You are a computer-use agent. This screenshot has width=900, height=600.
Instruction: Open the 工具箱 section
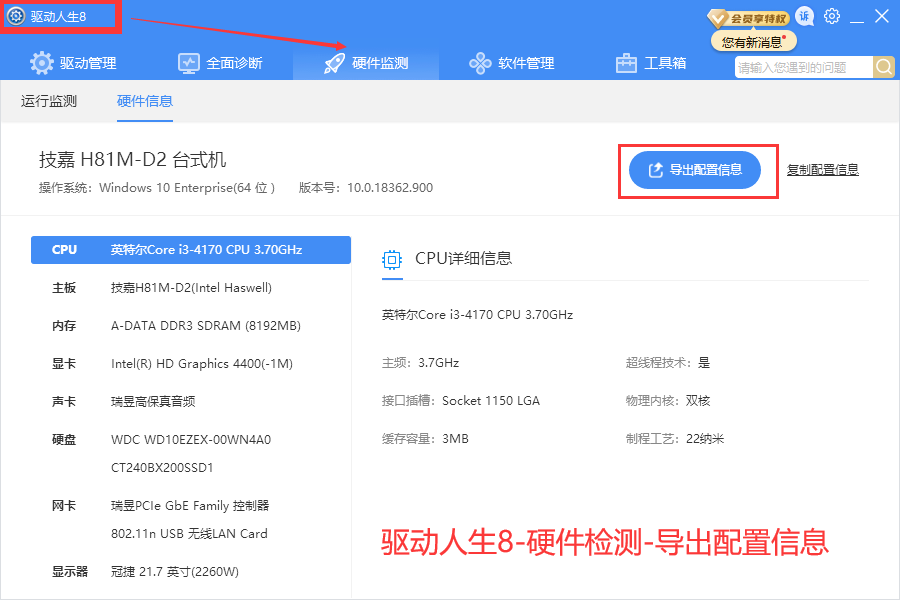tap(651, 63)
